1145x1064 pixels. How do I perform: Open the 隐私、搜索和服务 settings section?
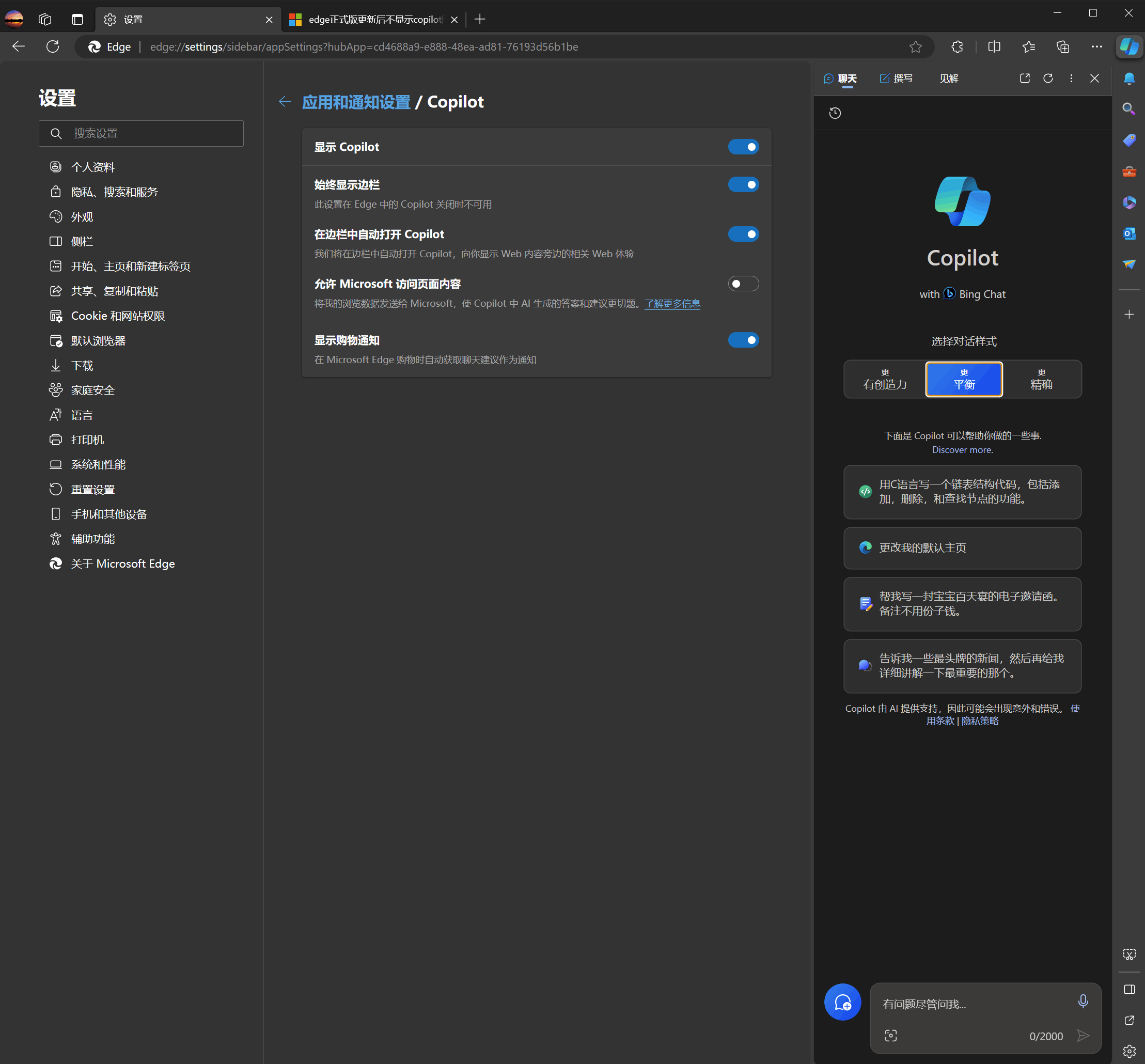[x=114, y=192]
